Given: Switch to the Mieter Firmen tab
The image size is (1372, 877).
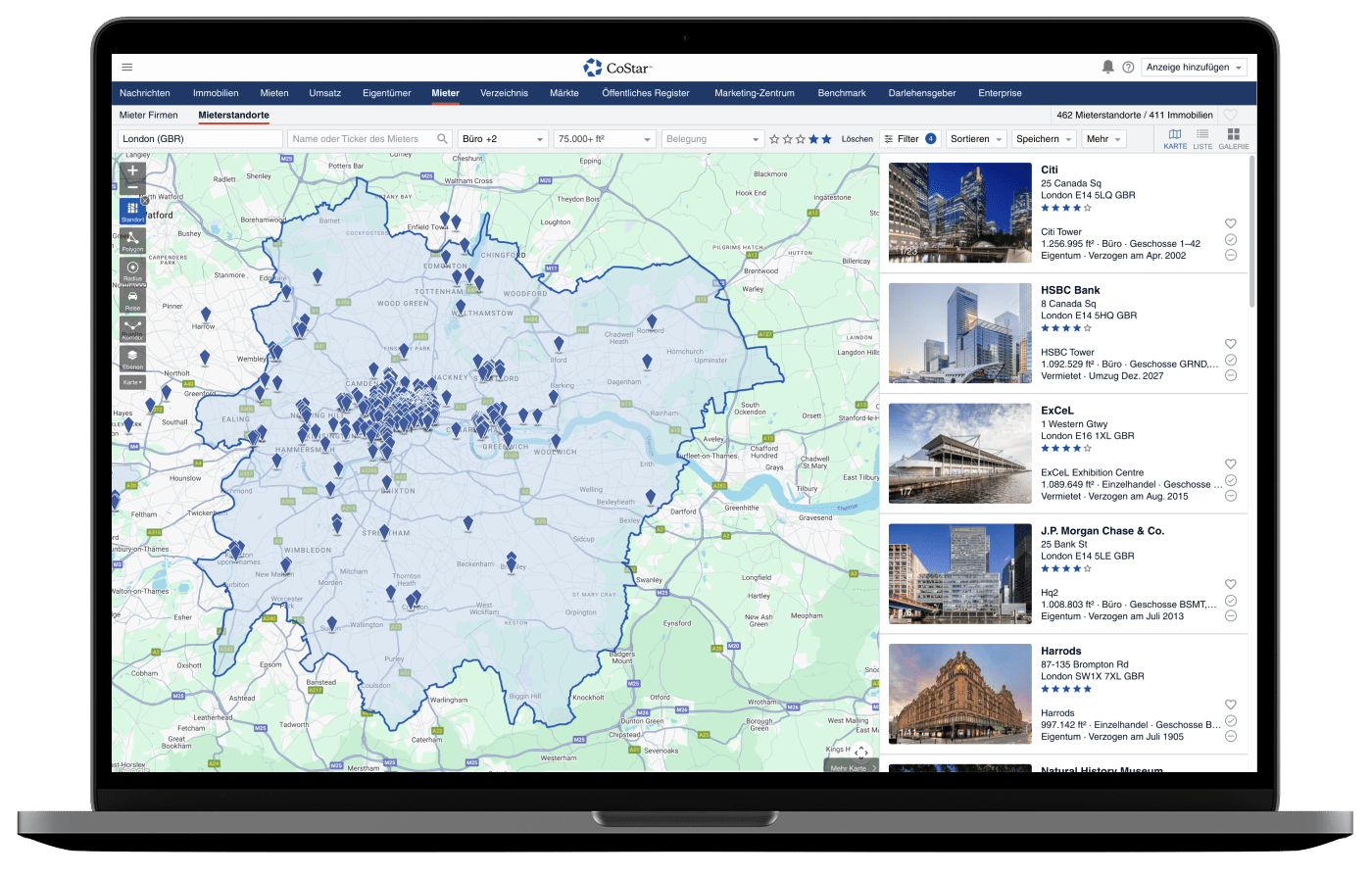Looking at the screenshot, I should point(149,115).
